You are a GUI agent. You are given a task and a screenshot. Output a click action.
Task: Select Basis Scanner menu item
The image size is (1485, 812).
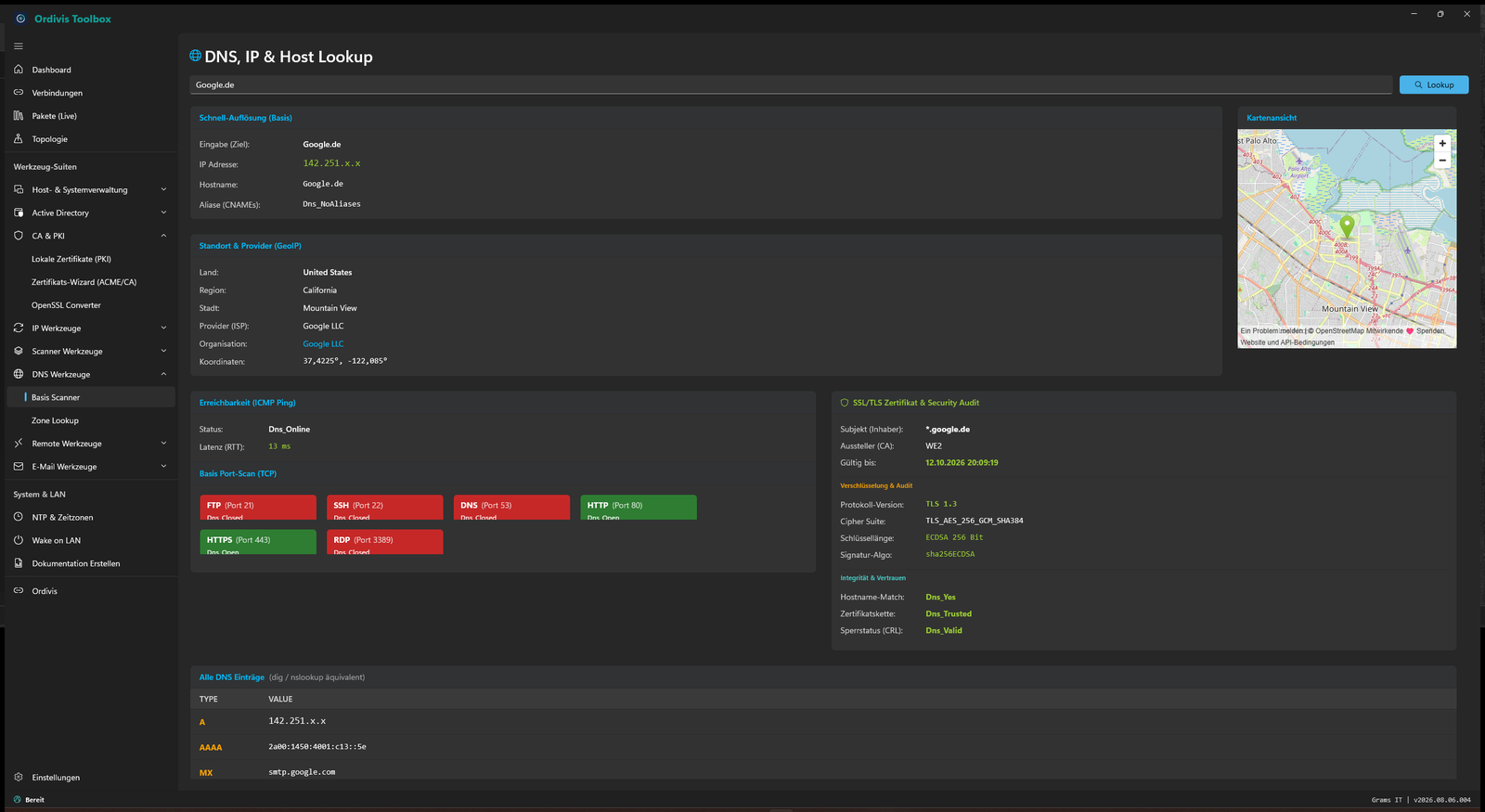(x=90, y=397)
